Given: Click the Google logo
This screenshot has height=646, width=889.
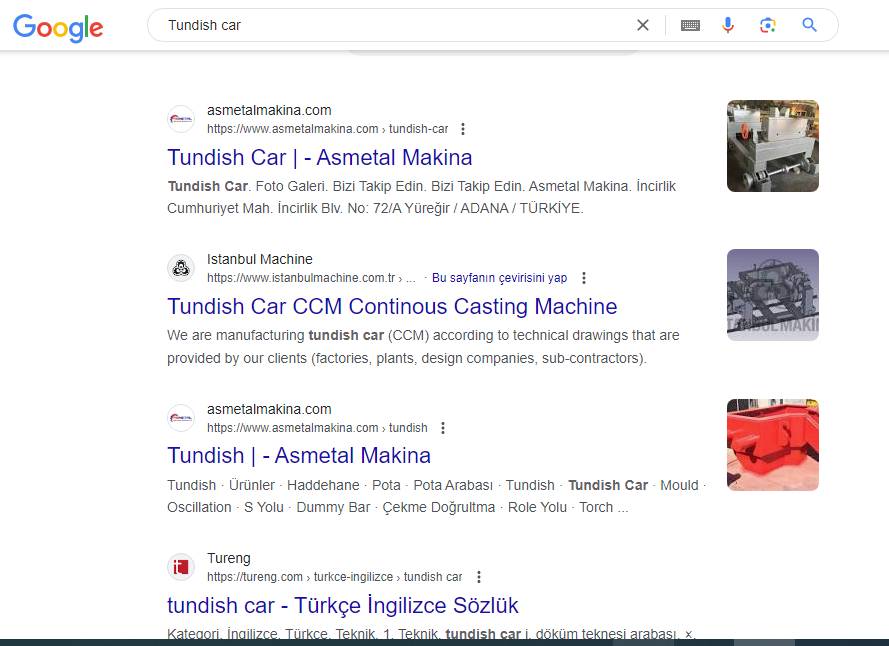Looking at the screenshot, I should click(58, 27).
